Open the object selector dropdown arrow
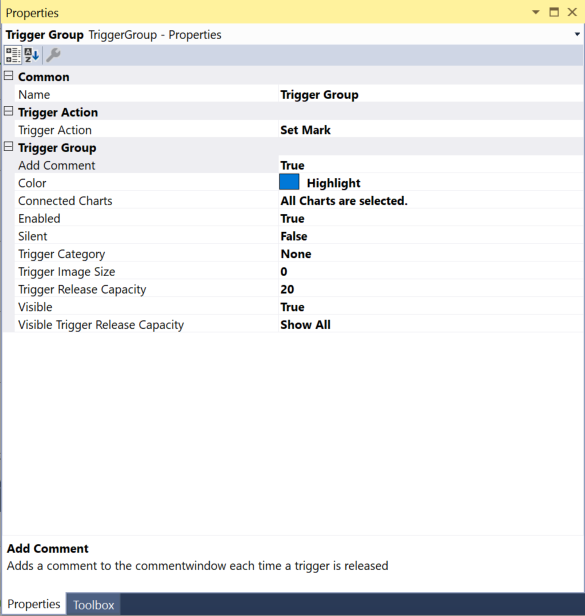This screenshot has width=585, height=616. [x=577, y=35]
